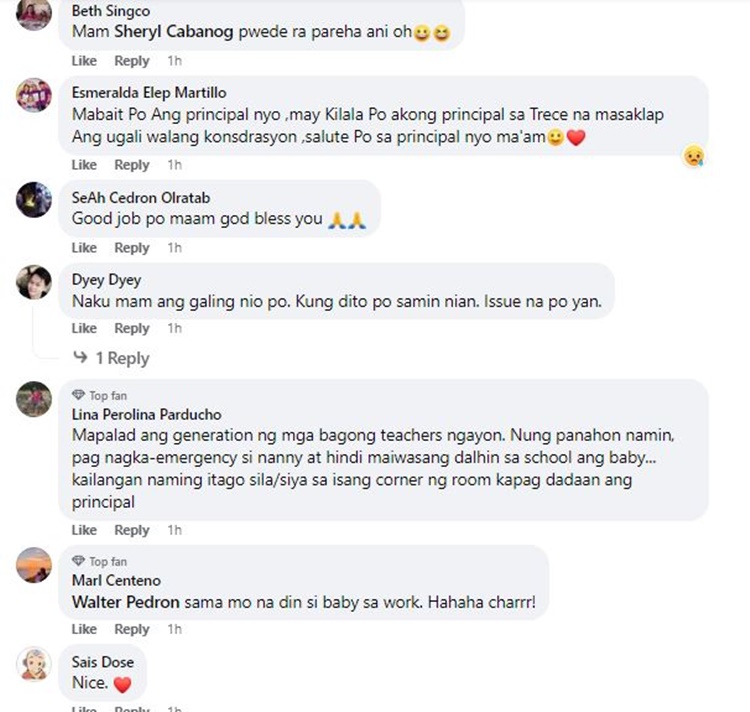Open Marl Centeno's sunset avatar

coord(33,565)
